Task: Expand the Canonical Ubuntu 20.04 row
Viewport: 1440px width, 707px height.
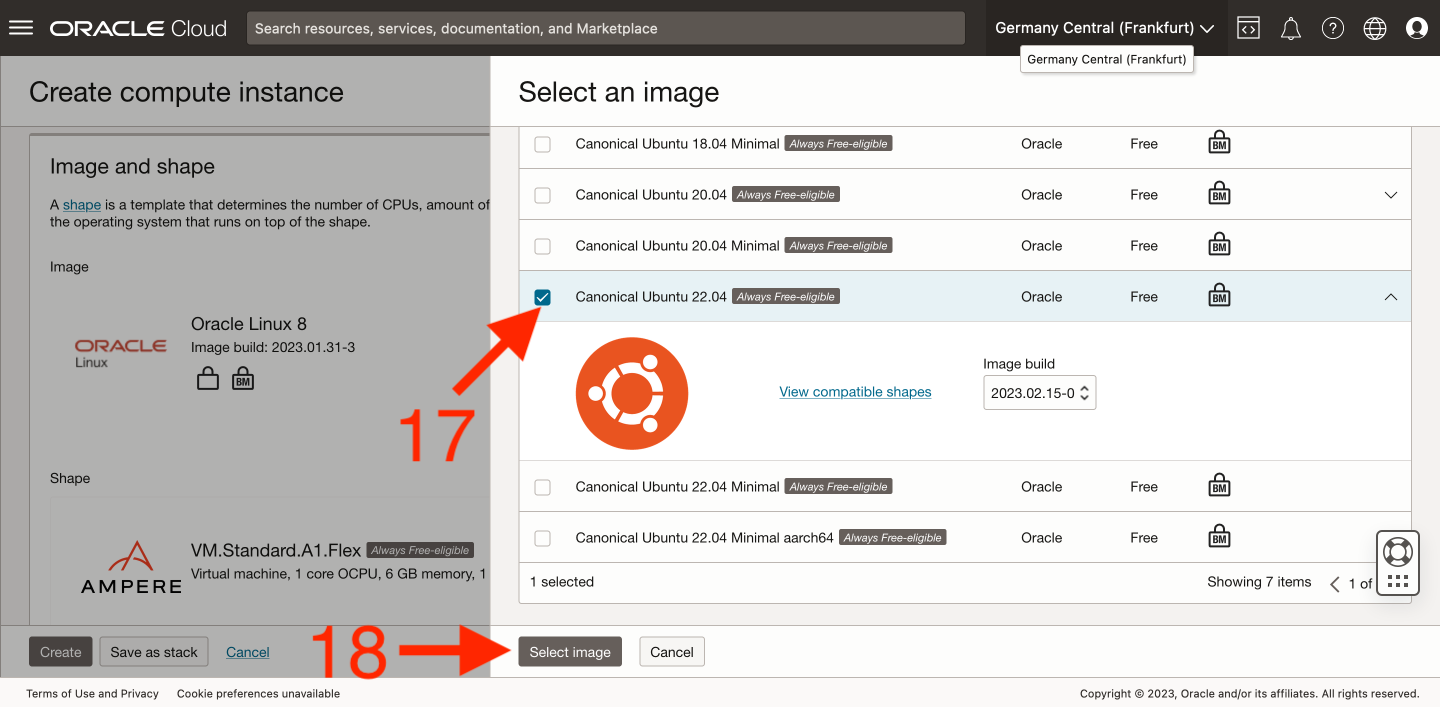Action: (x=1390, y=195)
